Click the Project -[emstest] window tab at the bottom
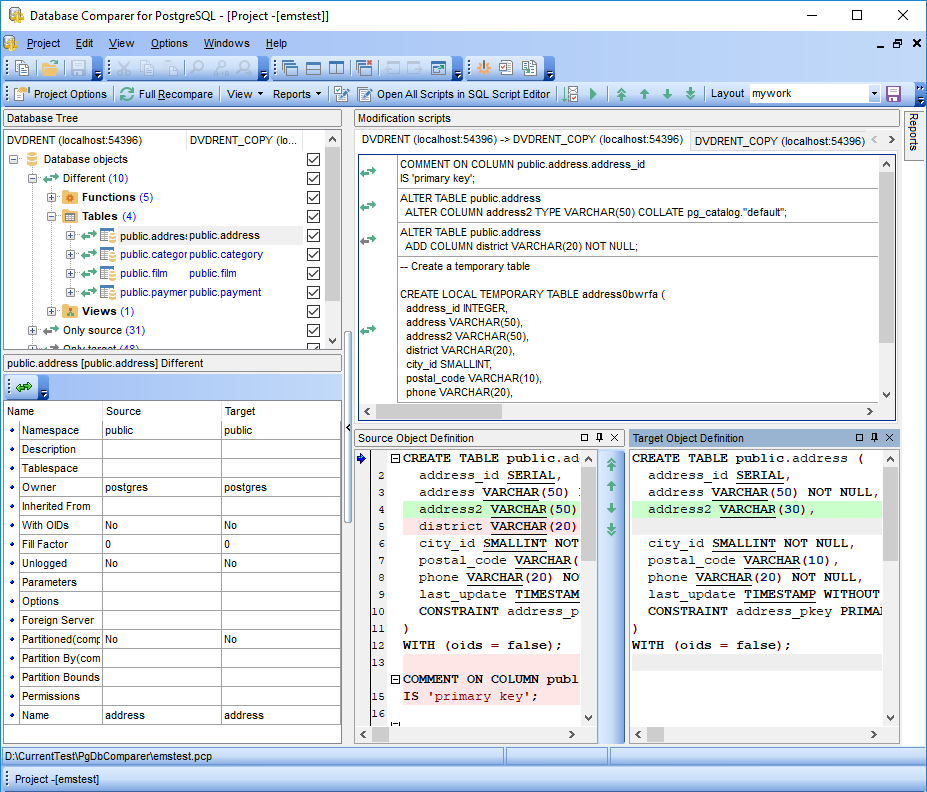 (x=57, y=779)
